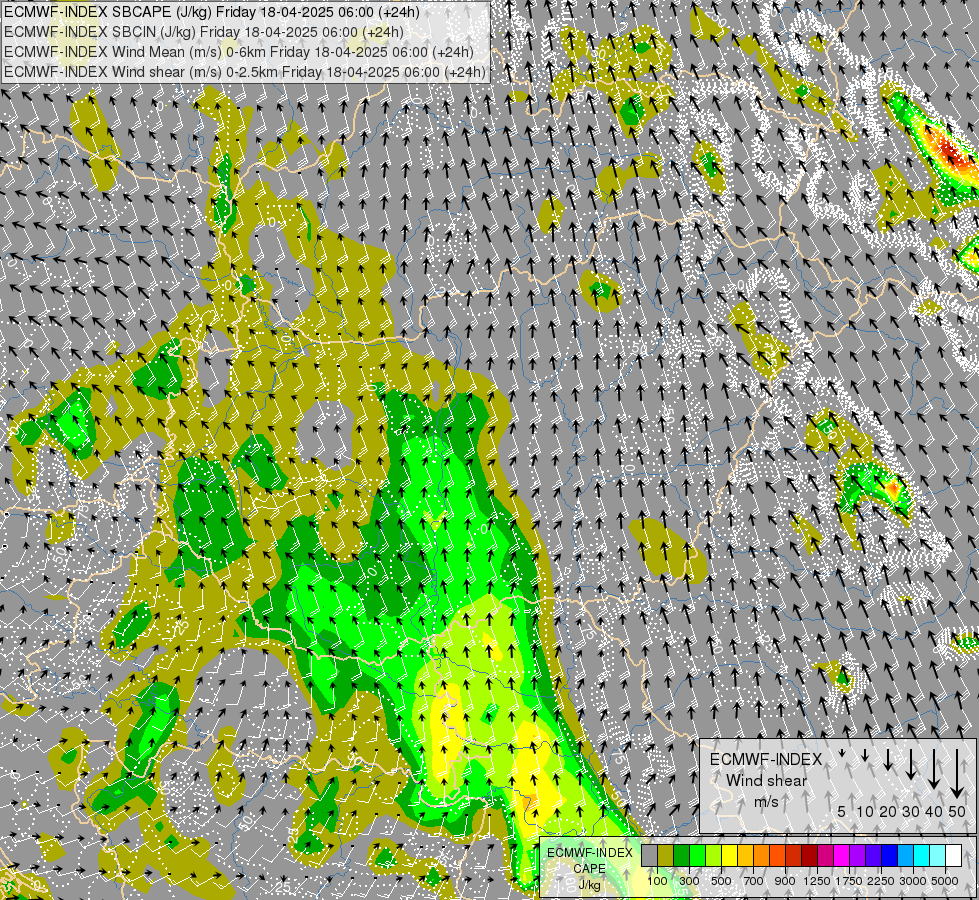
Task: Click the '700' CAPE legend value
Action: (x=754, y=881)
